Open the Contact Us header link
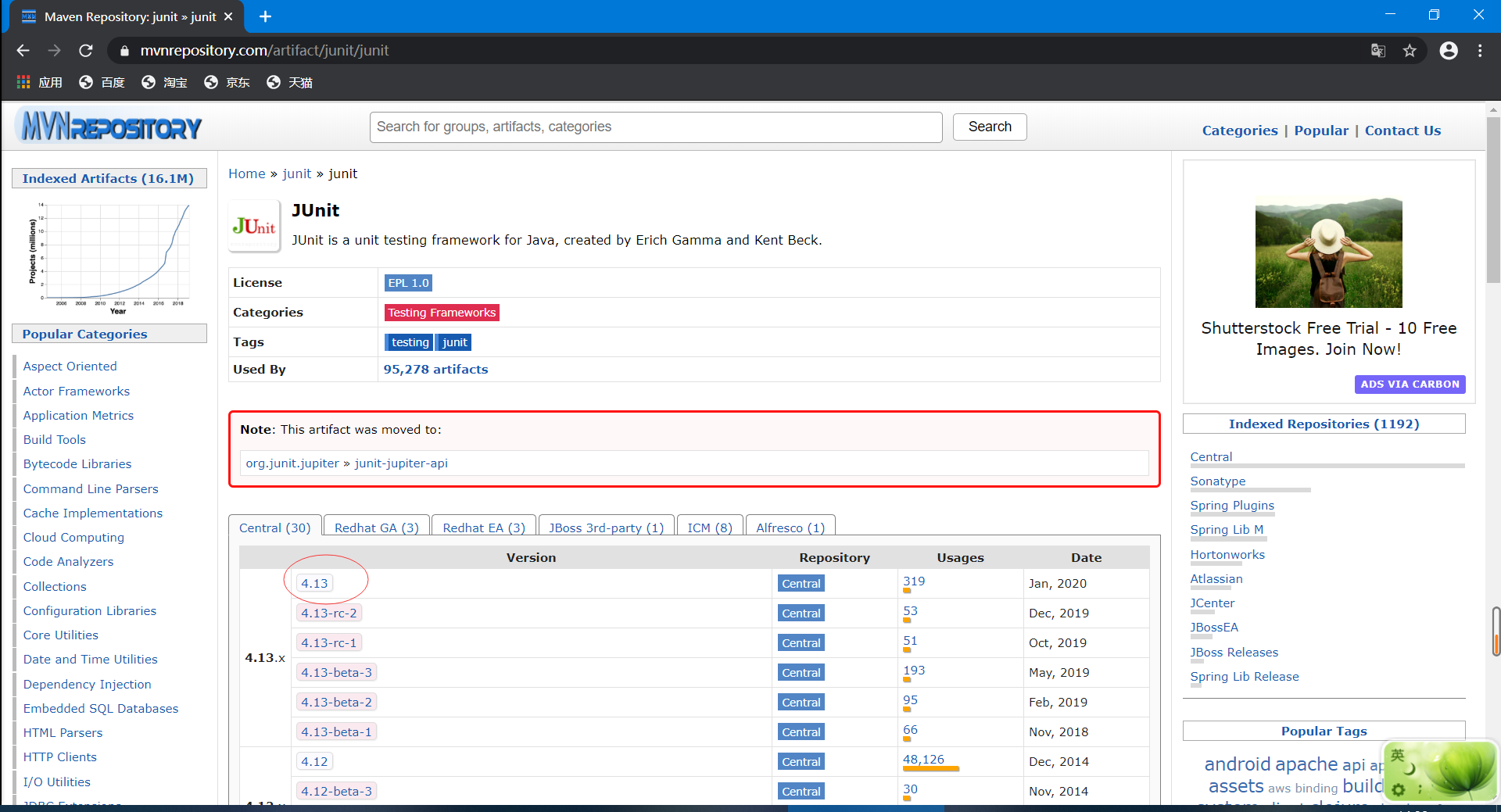 [x=1402, y=131]
